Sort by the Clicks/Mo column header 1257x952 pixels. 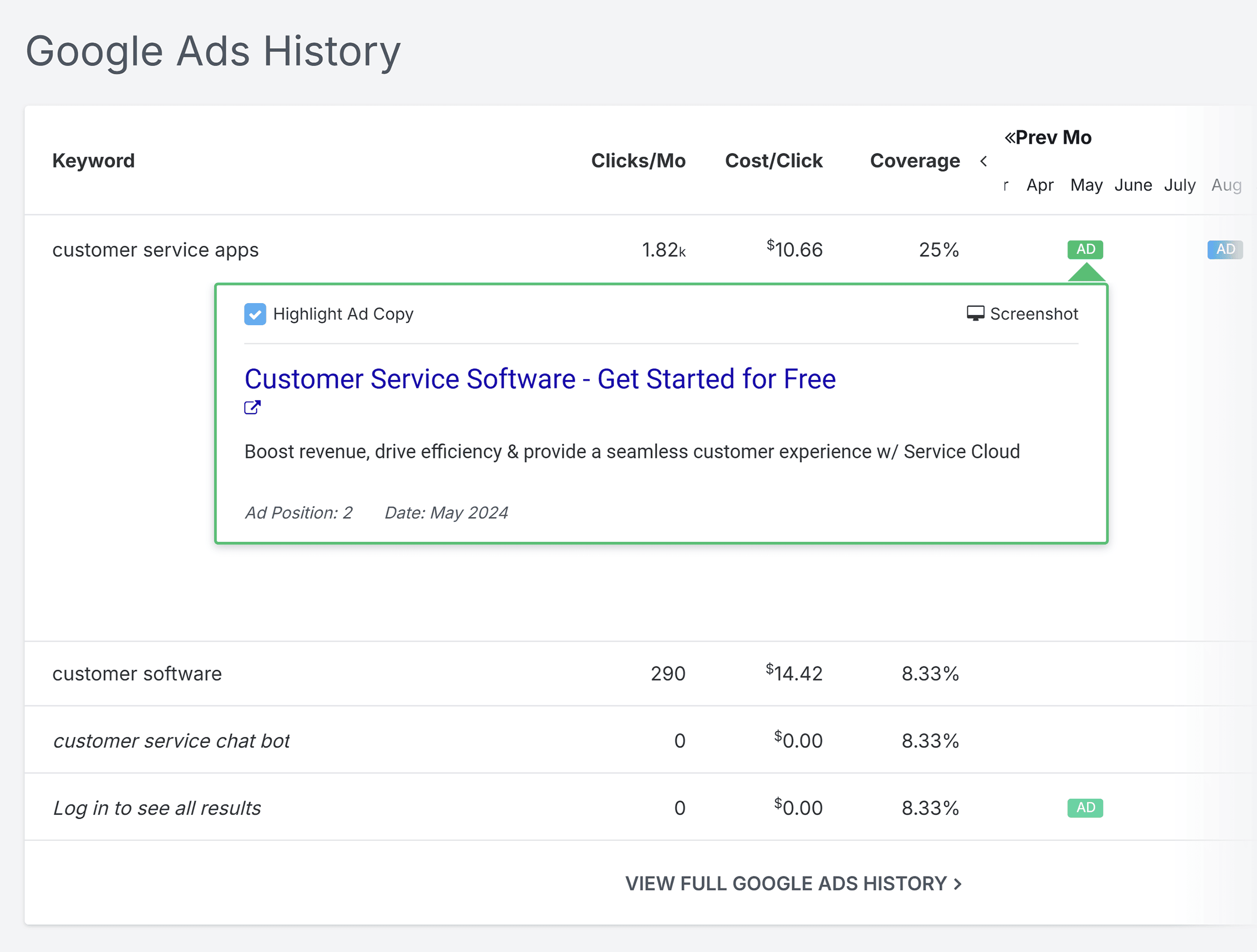point(639,161)
